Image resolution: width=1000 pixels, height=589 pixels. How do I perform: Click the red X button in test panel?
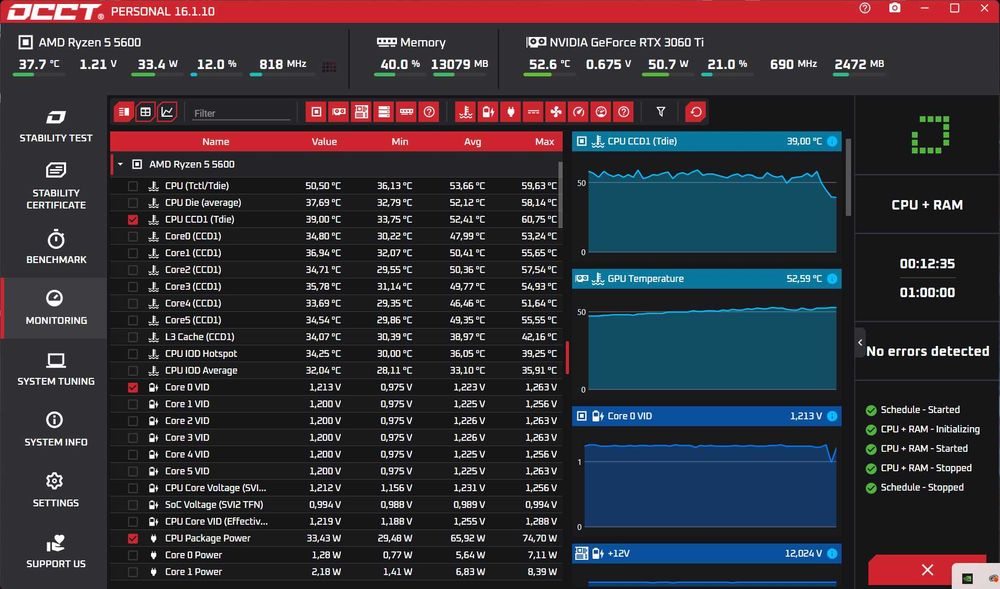coord(927,570)
